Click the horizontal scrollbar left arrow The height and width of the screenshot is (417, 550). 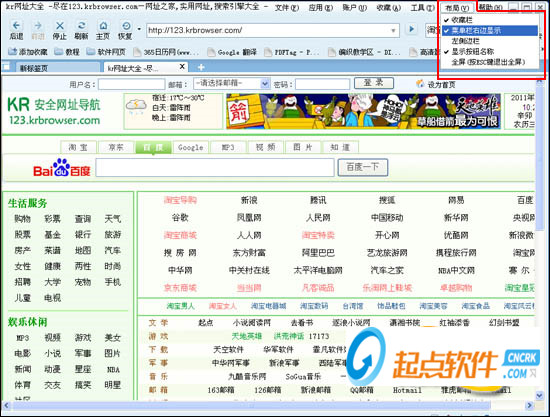6,406
